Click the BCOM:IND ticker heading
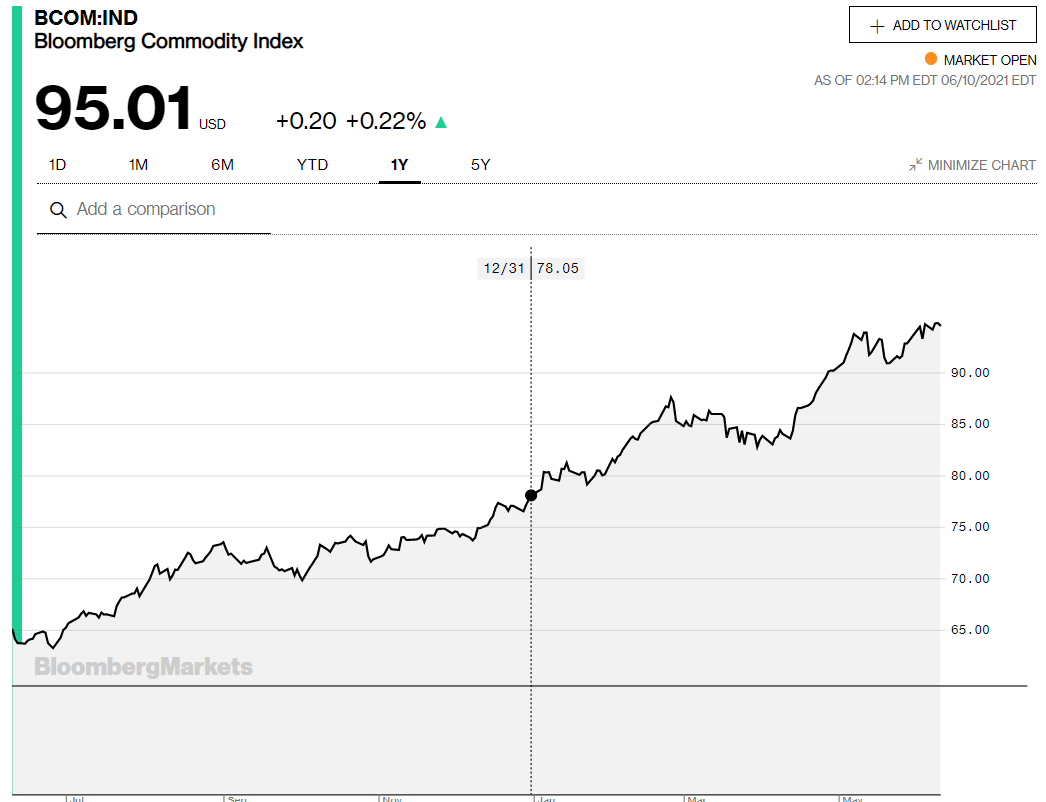The height and width of the screenshot is (802, 1046). [86, 18]
